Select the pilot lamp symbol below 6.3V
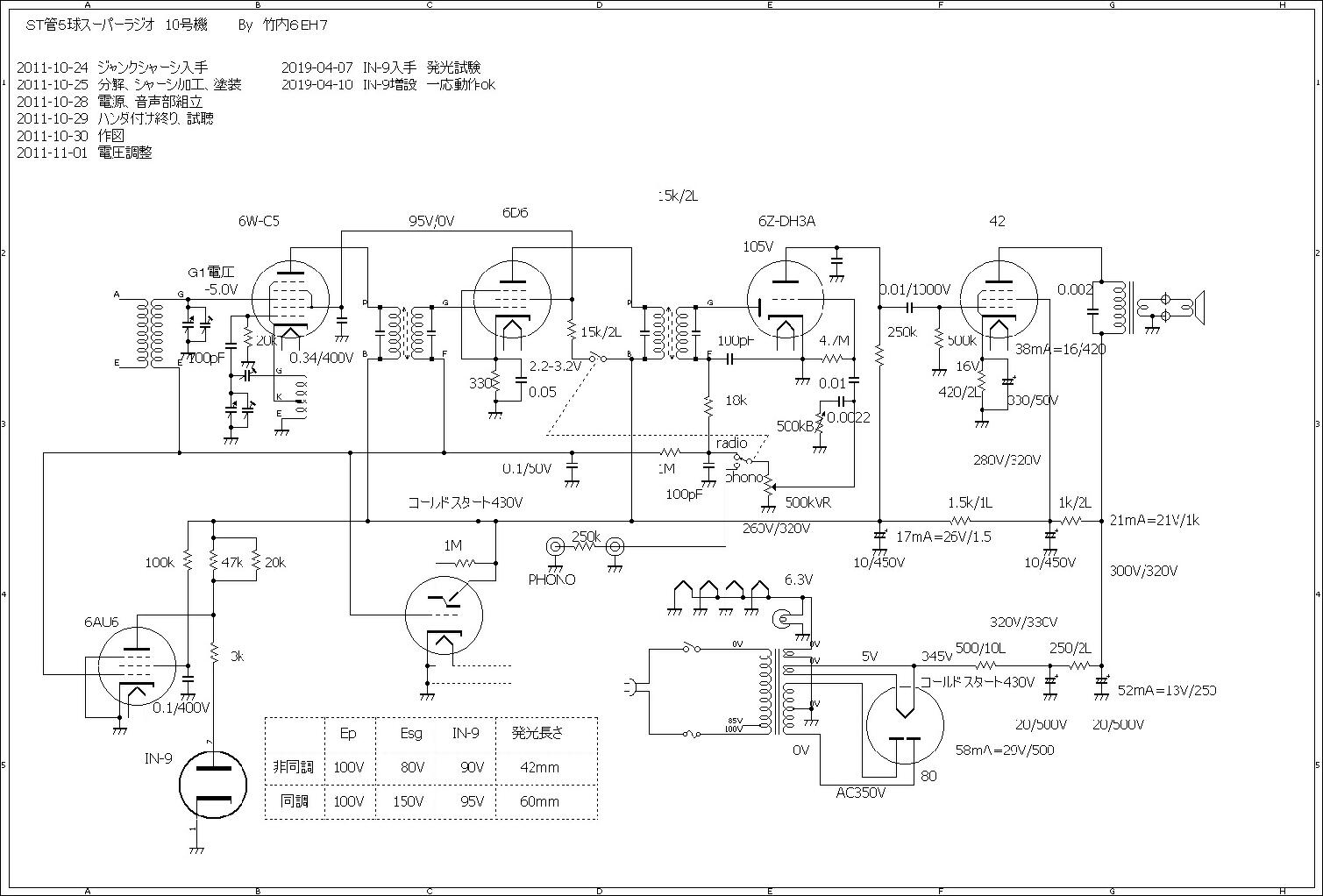The width and height of the screenshot is (1323, 896). tap(782, 619)
